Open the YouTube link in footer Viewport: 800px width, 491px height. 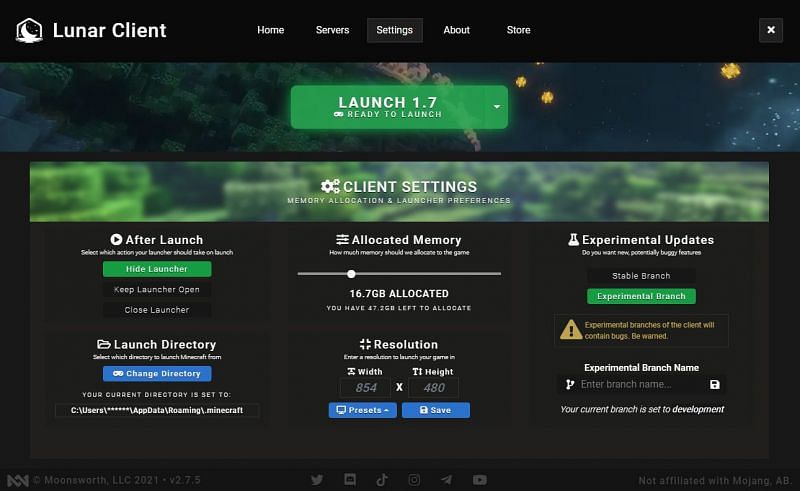tap(480, 480)
